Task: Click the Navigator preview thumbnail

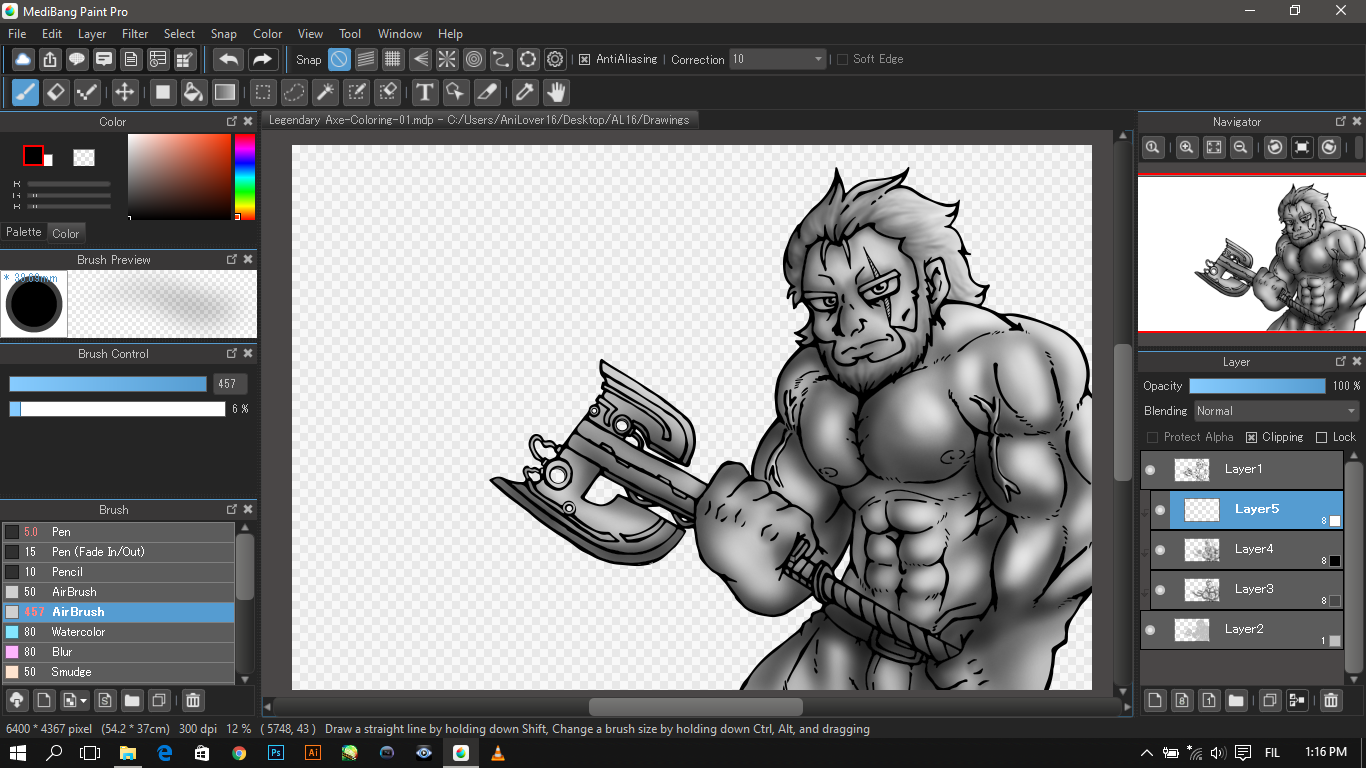Action: coord(1252,254)
